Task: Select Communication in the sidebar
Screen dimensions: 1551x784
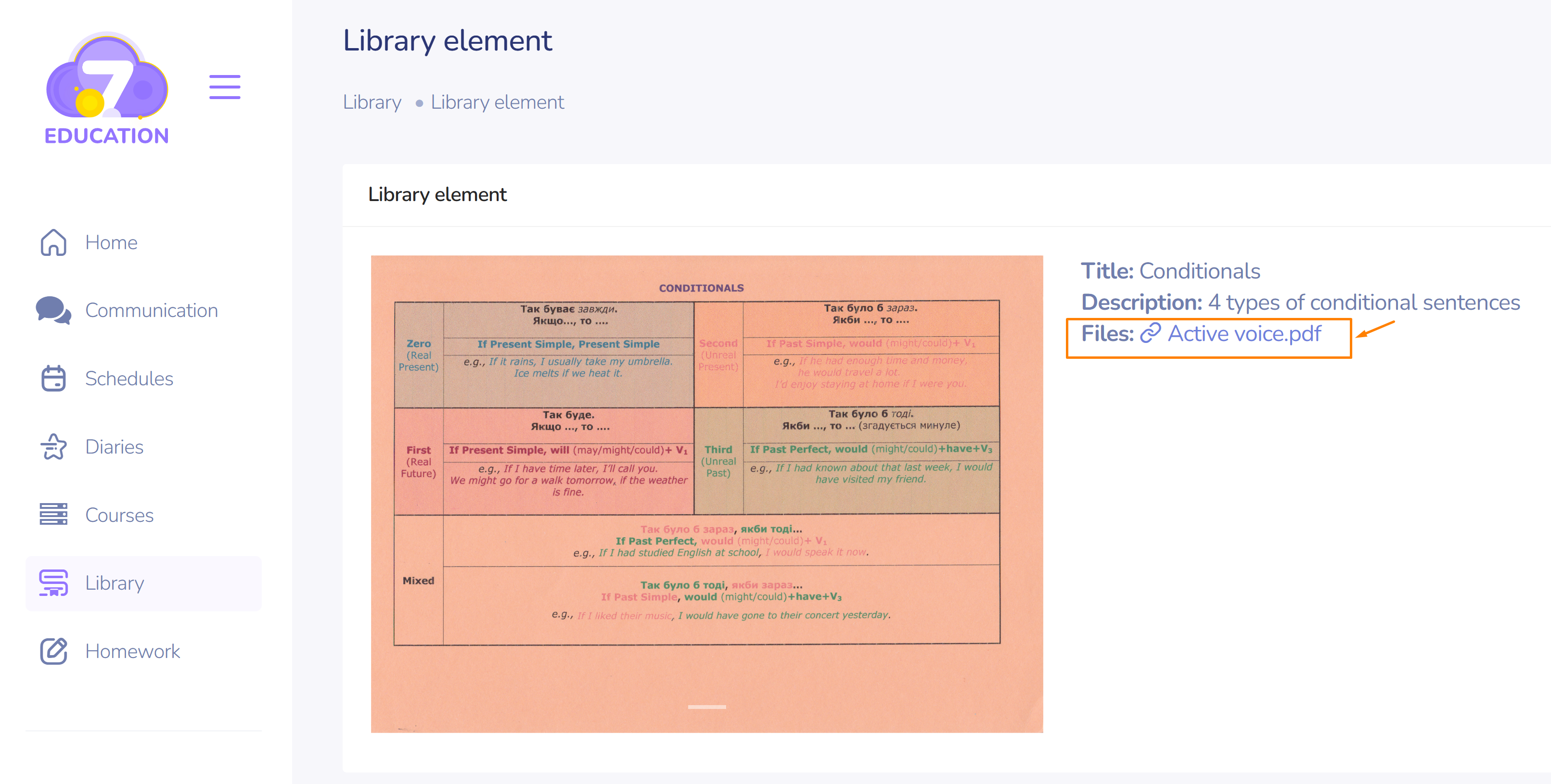Action: pos(151,310)
